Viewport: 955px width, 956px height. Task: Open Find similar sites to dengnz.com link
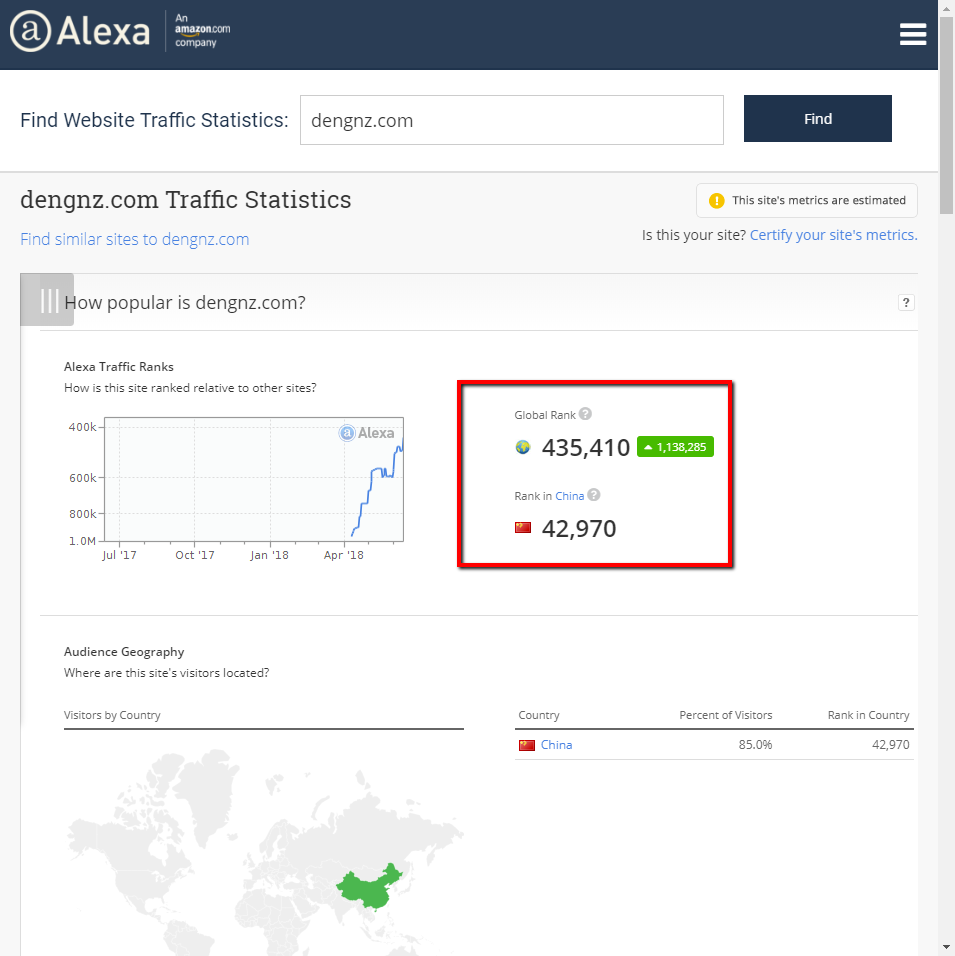135,239
